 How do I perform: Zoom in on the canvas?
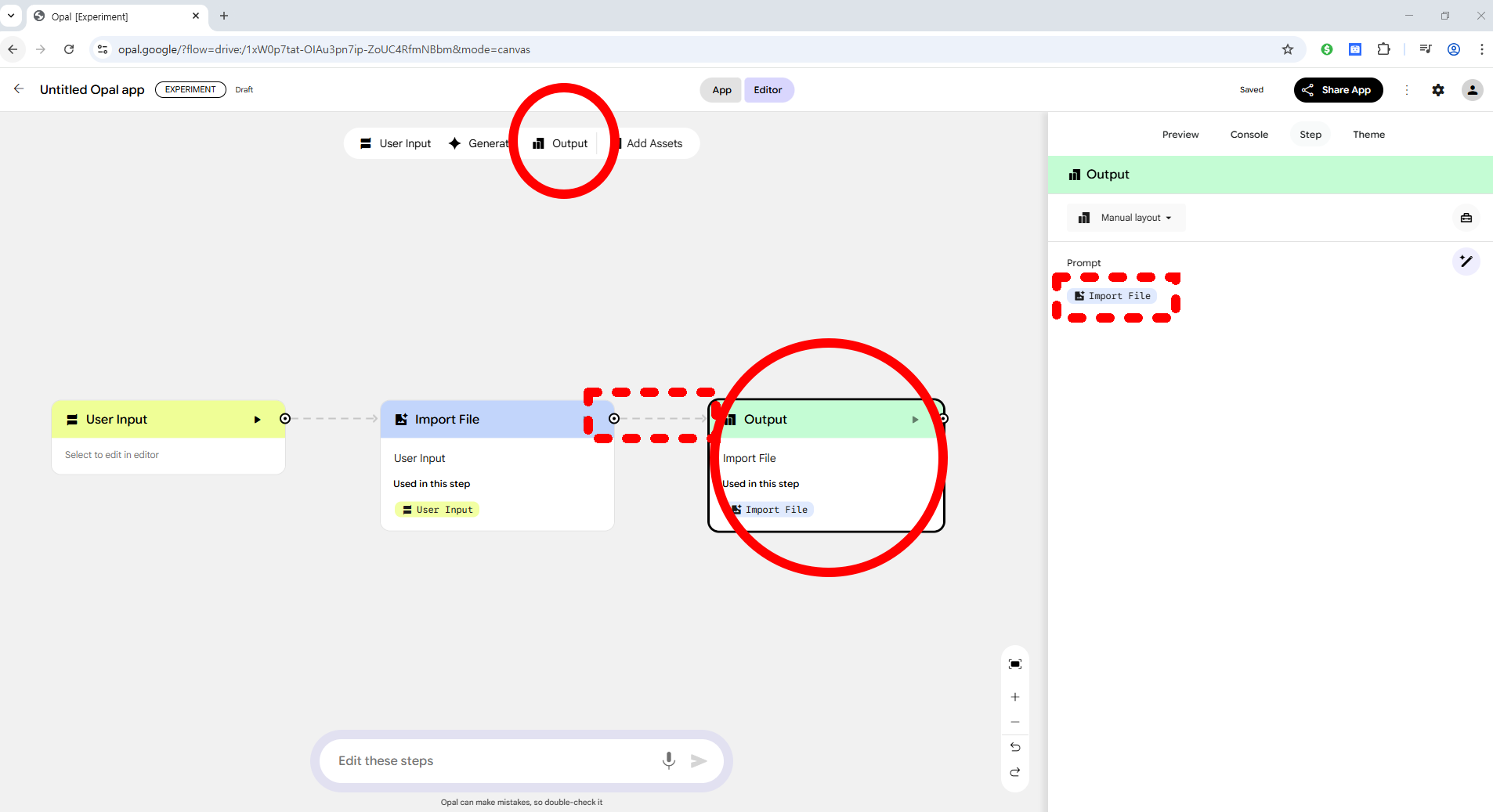(x=1015, y=697)
